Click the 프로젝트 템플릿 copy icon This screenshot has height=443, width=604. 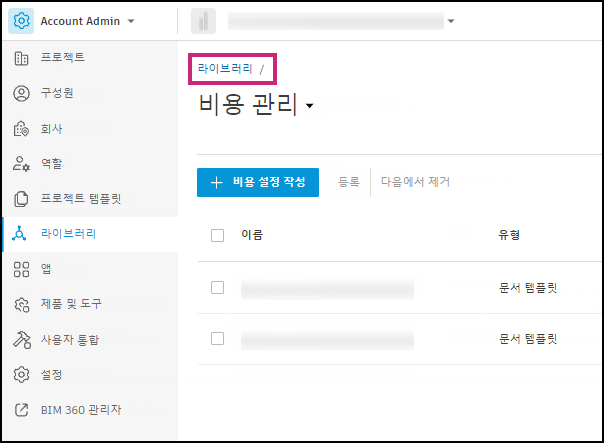click(21, 199)
